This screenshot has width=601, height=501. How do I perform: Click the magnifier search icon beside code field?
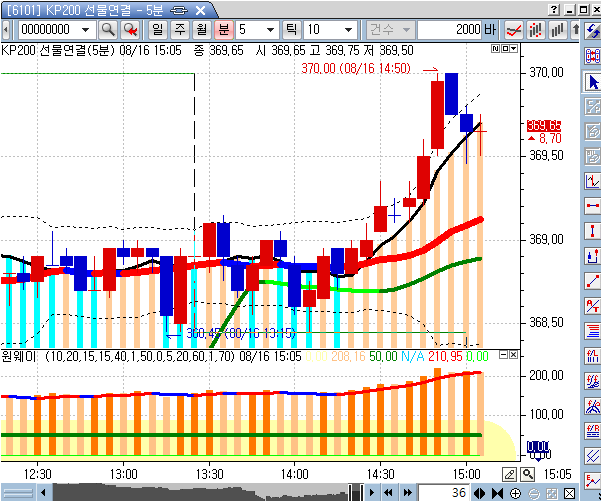click(107, 30)
